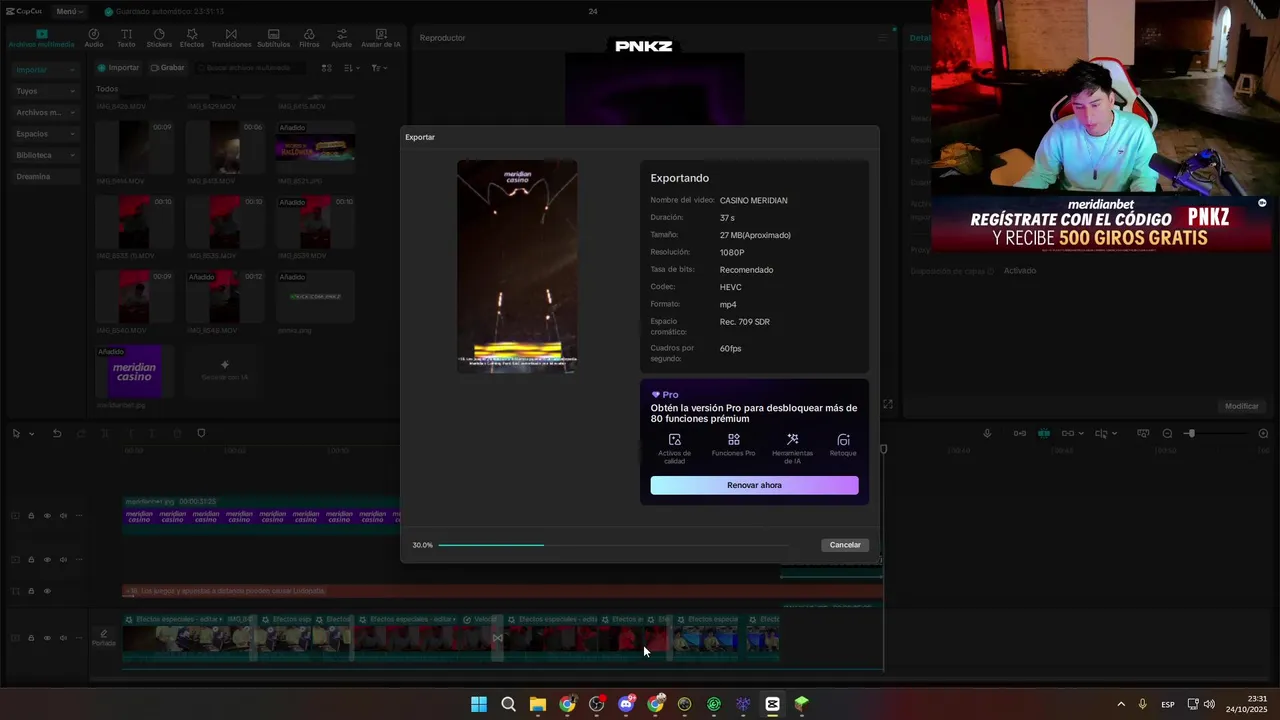1280x720 pixels.
Task: Click the record voiceover microphone icon
Action: (x=987, y=434)
